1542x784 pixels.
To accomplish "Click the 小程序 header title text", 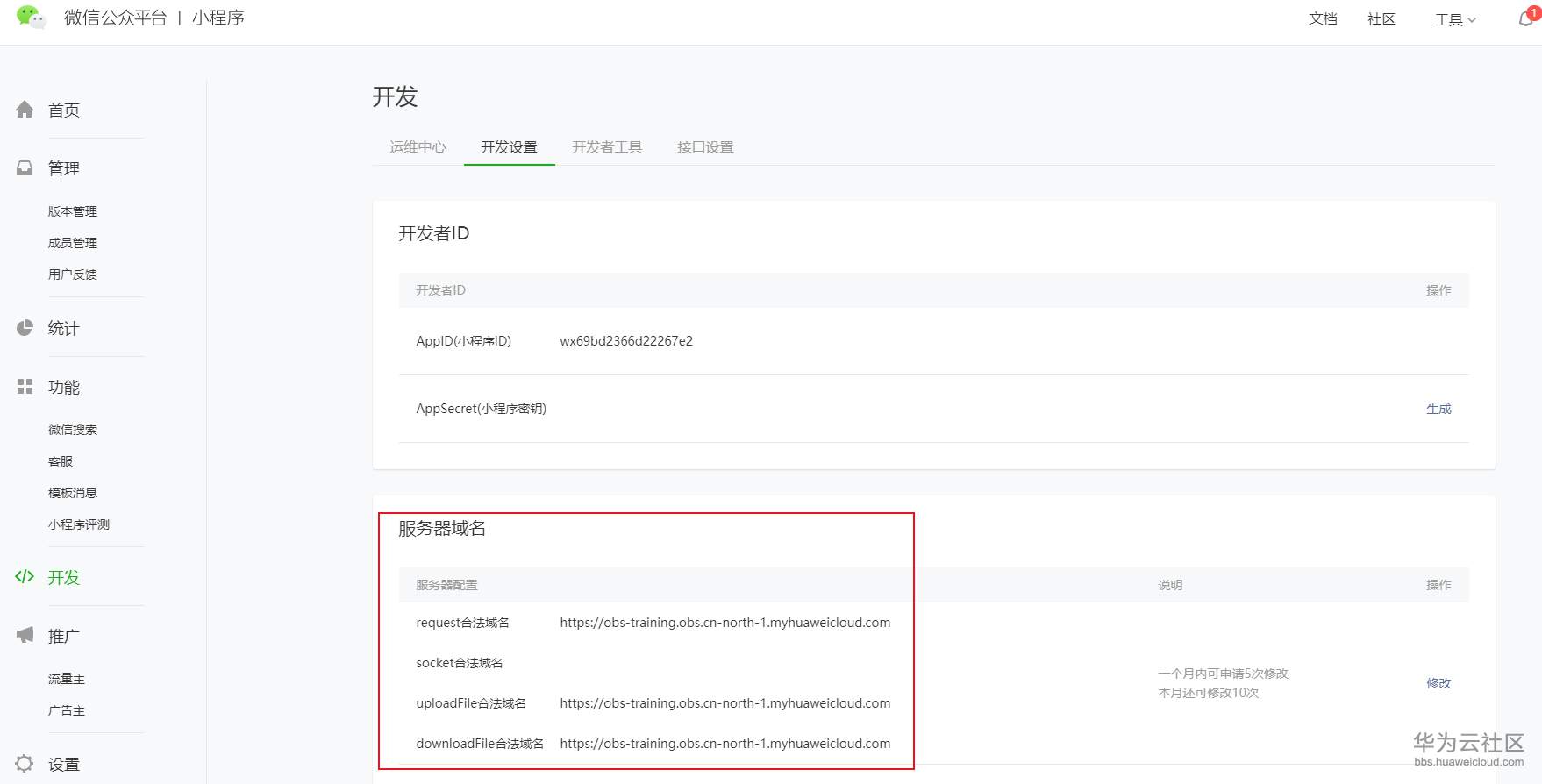I will 218,18.
